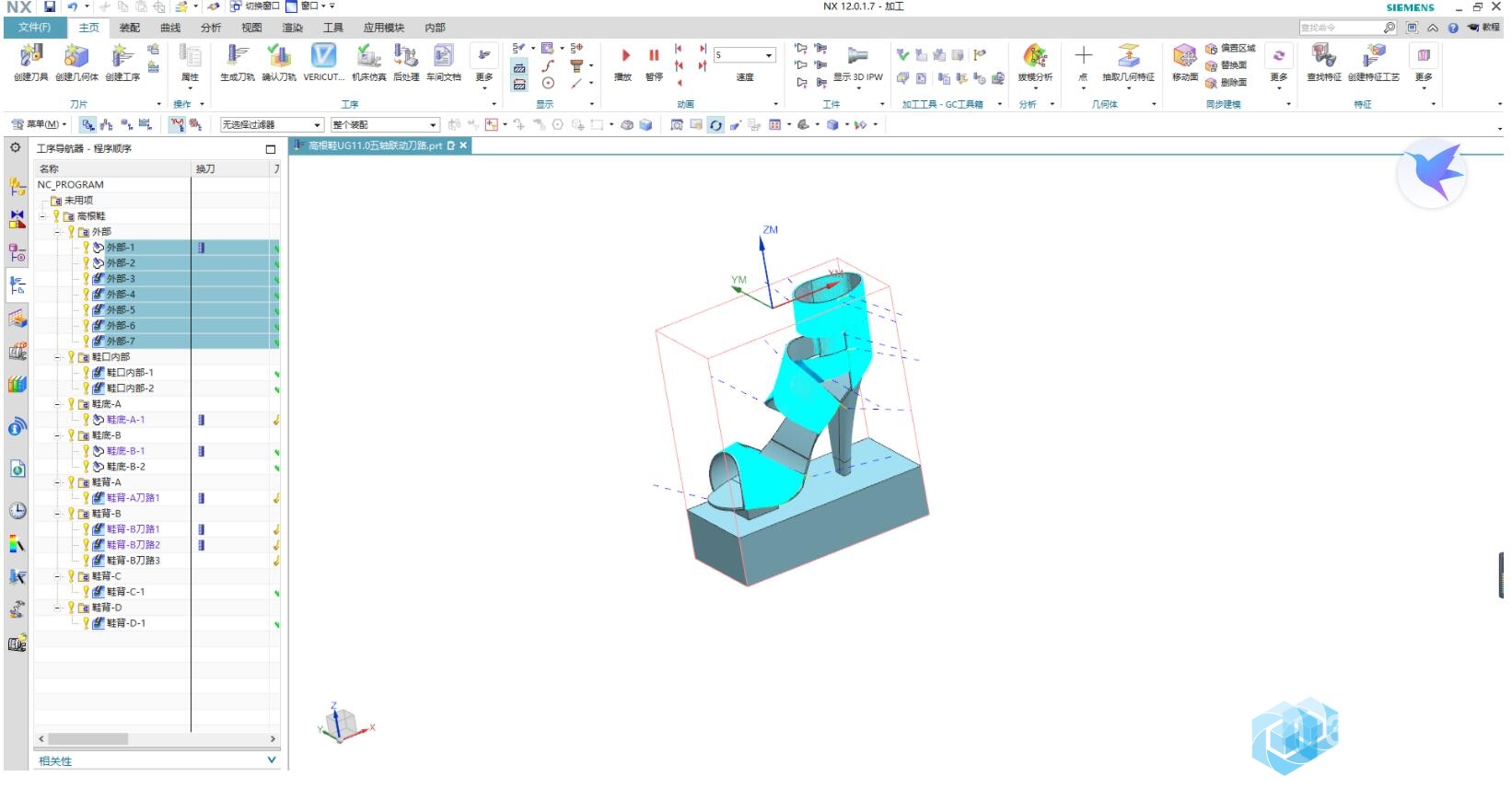Expand the 相关性 panel chevron
Viewport: 1512px width, 788px height.
coord(271,760)
